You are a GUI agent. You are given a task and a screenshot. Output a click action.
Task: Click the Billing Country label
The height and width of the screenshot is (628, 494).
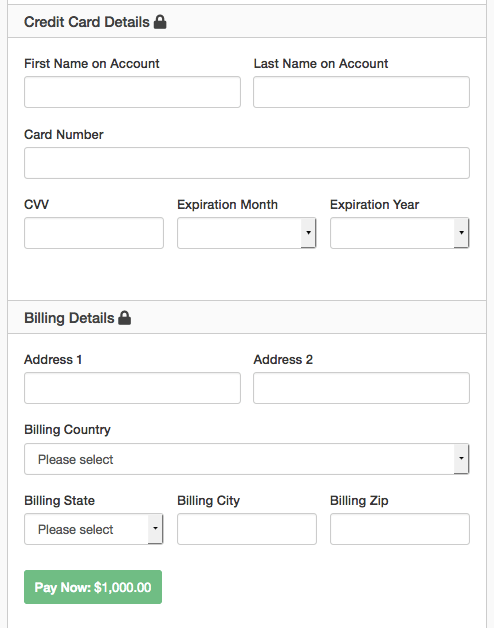pyautogui.click(x=67, y=430)
